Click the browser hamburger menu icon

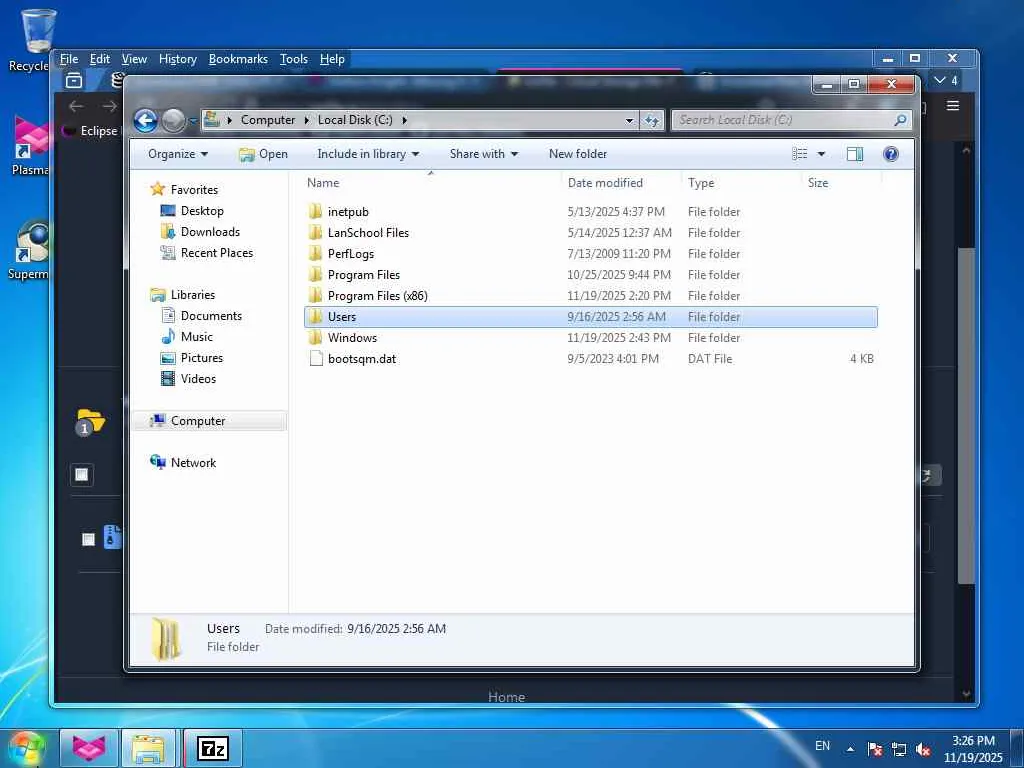(x=953, y=106)
